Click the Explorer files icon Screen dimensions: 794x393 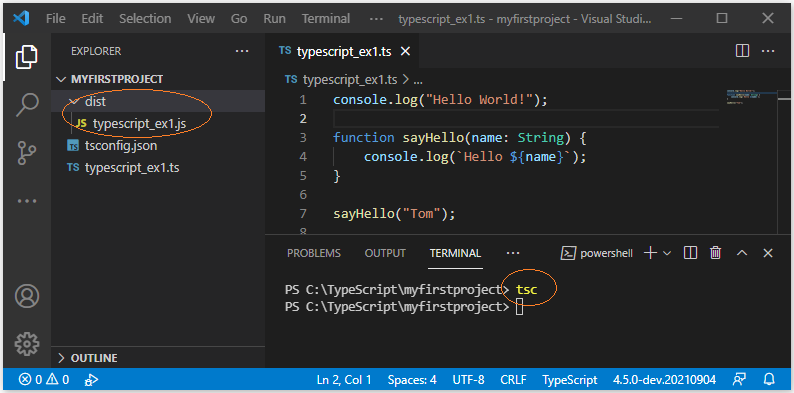point(27,57)
